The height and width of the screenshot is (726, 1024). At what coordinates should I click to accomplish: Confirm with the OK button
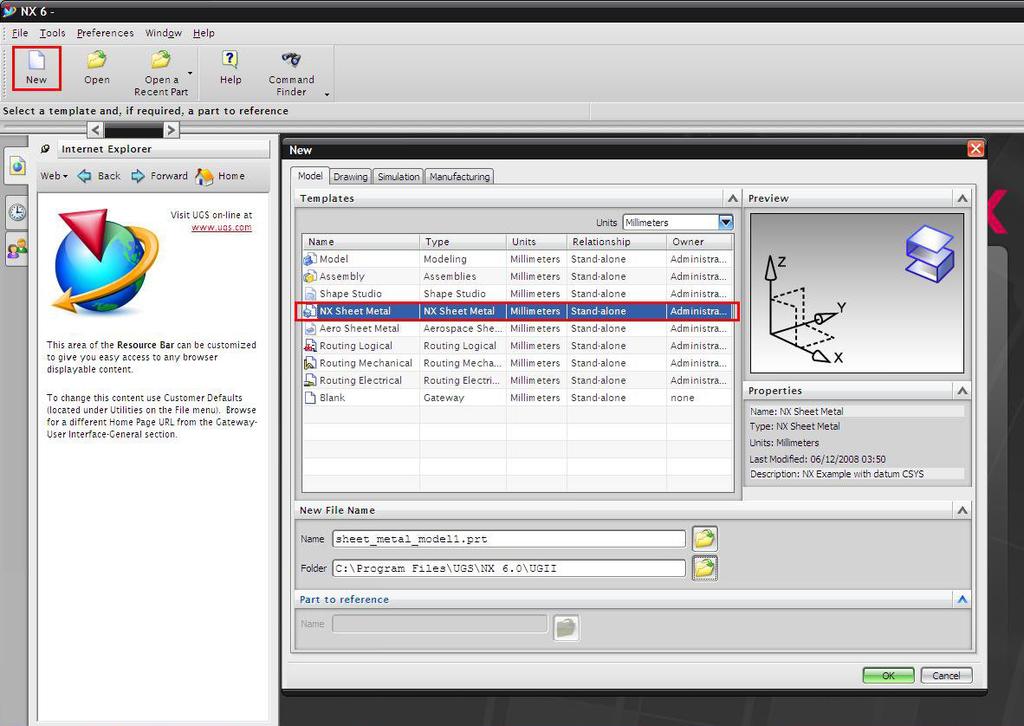[x=888, y=676]
